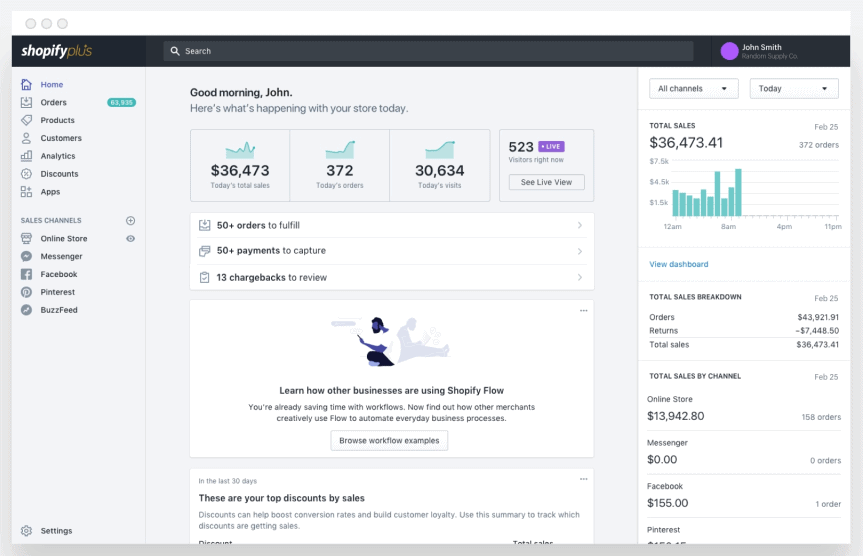
Task: Click the 63,935 orders count badge
Action: tap(121, 102)
